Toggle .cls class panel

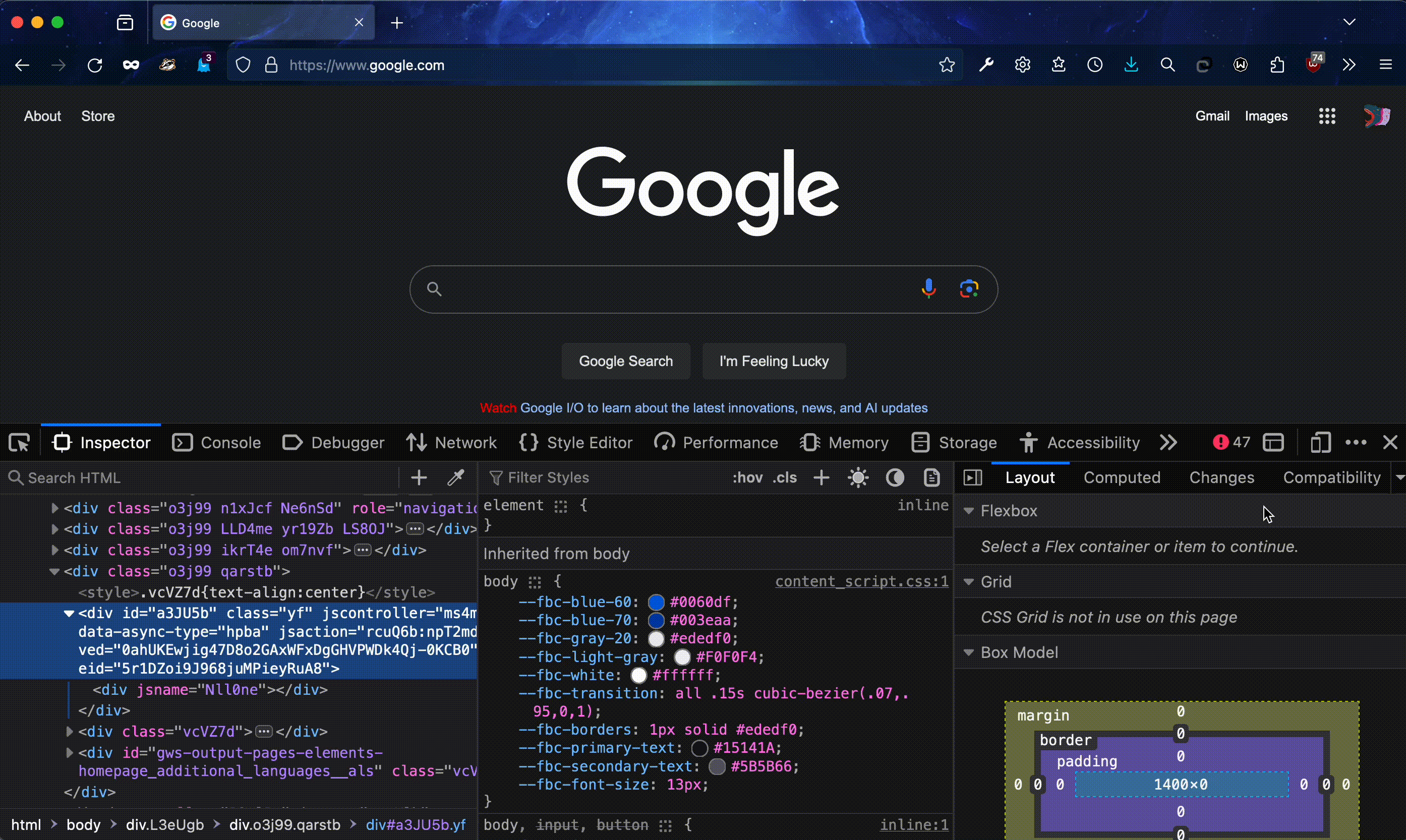[x=785, y=478]
